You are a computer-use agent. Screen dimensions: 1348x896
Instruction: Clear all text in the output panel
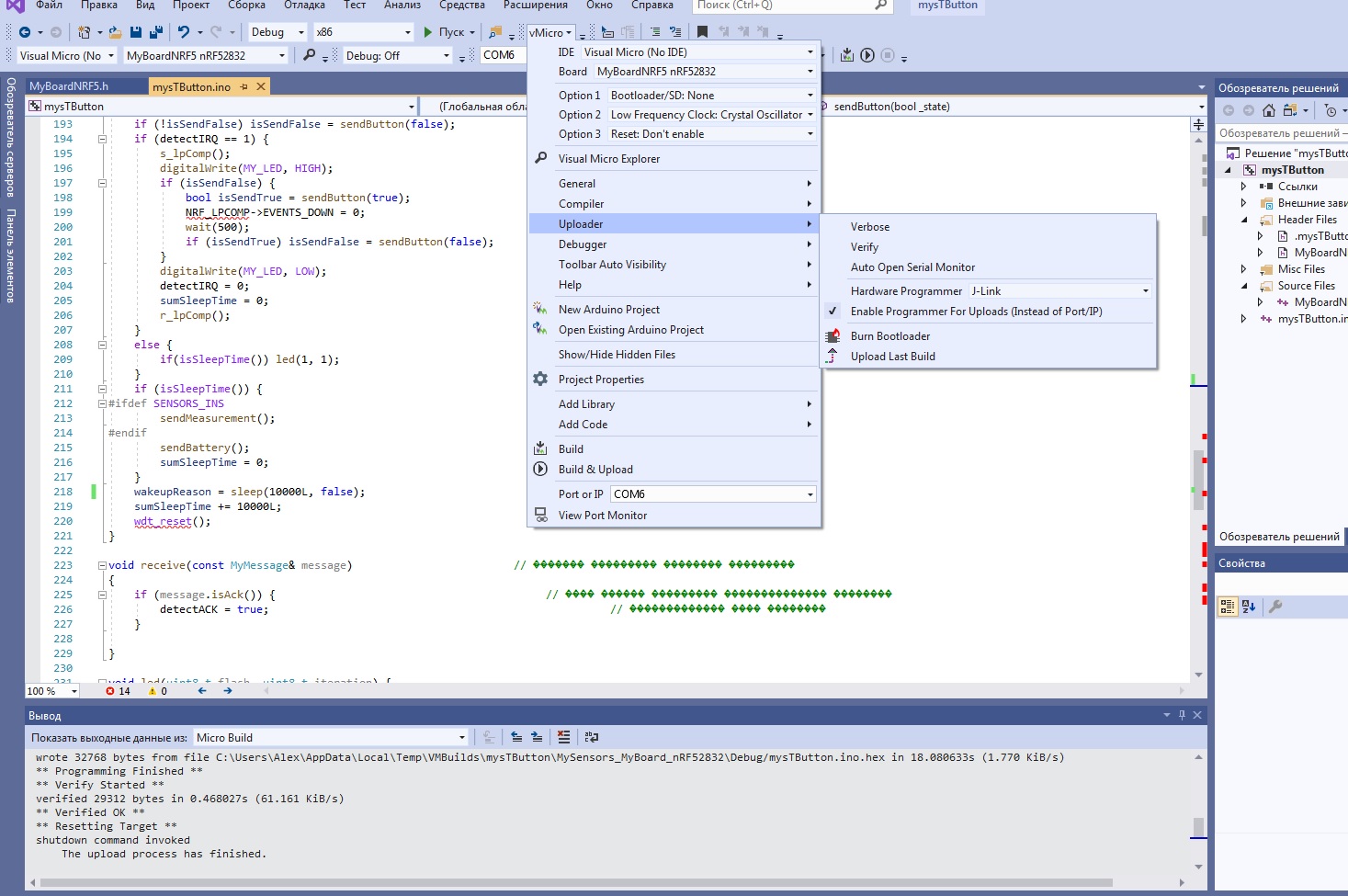pos(563,737)
